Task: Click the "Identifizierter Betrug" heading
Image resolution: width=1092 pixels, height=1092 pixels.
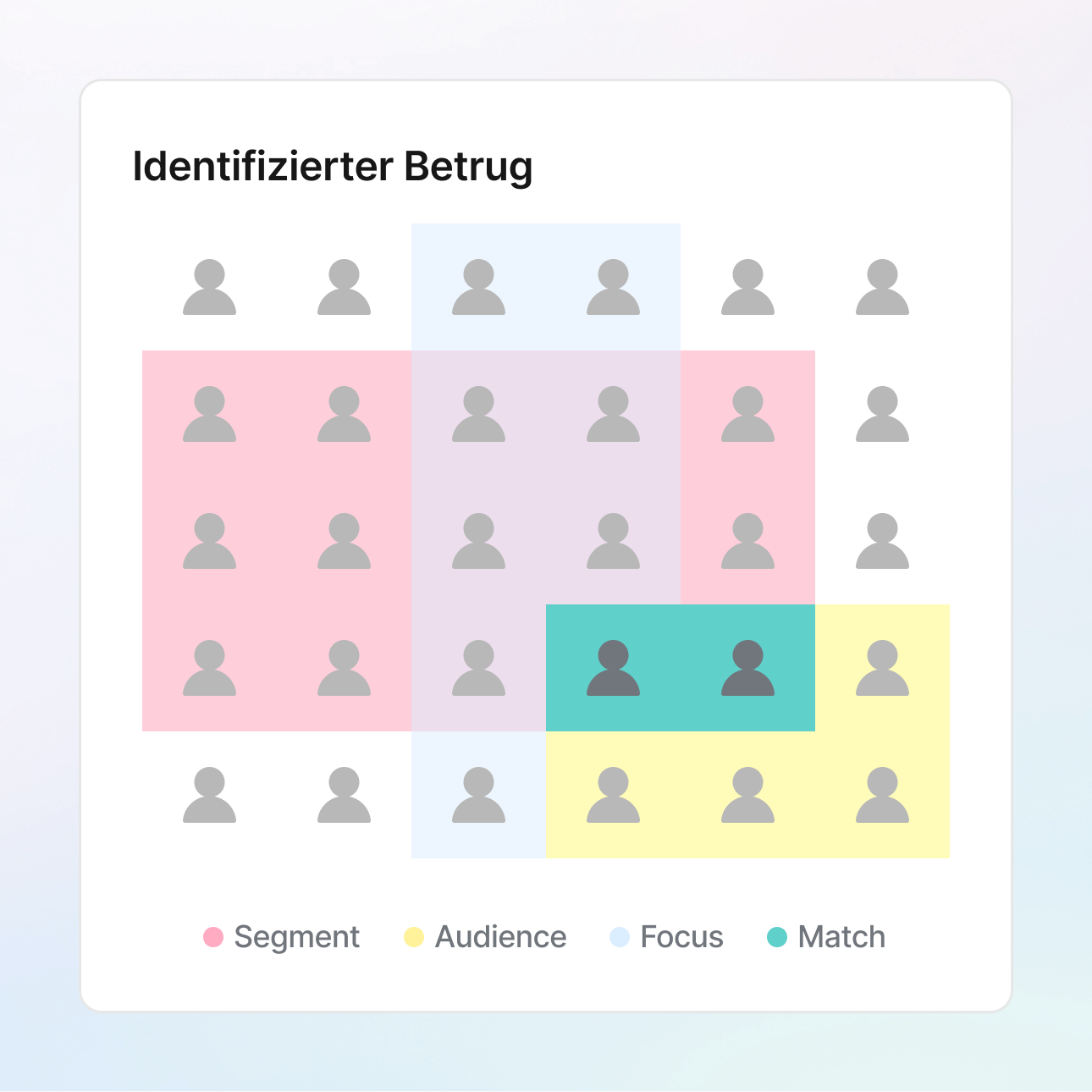Action: [x=333, y=166]
